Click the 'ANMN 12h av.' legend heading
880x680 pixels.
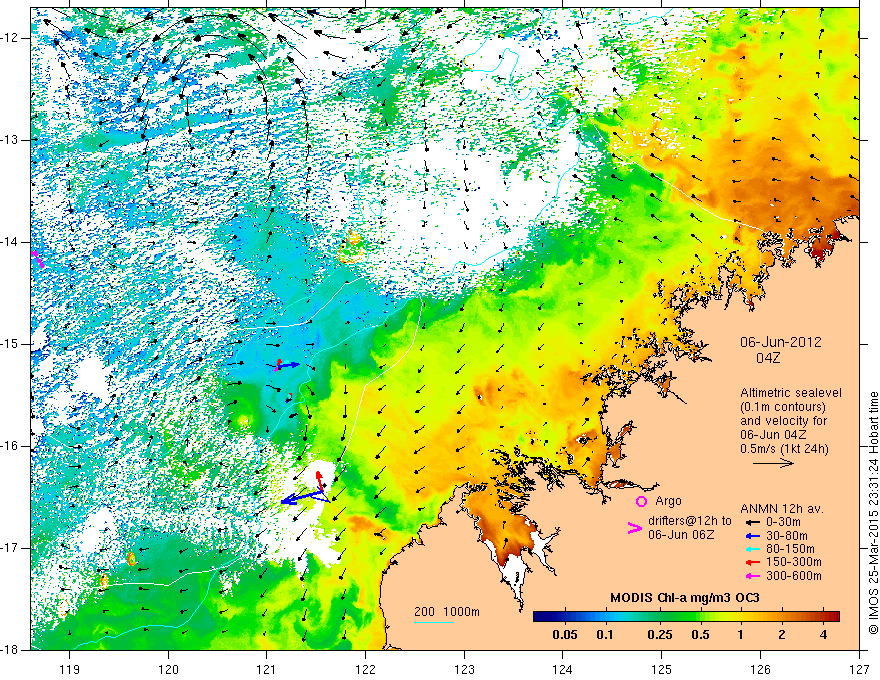(782, 509)
